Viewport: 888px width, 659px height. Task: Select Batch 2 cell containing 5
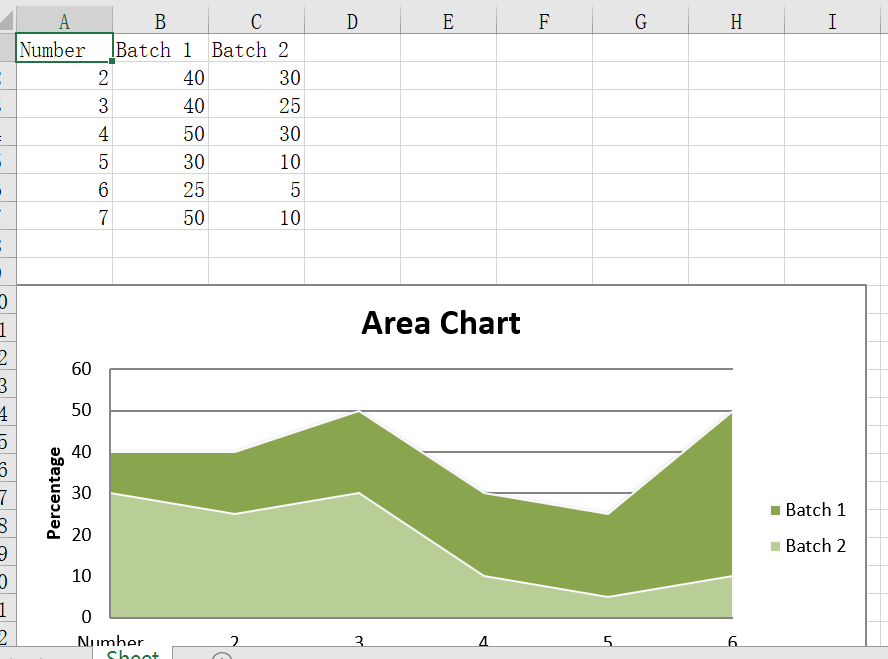click(257, 188)
